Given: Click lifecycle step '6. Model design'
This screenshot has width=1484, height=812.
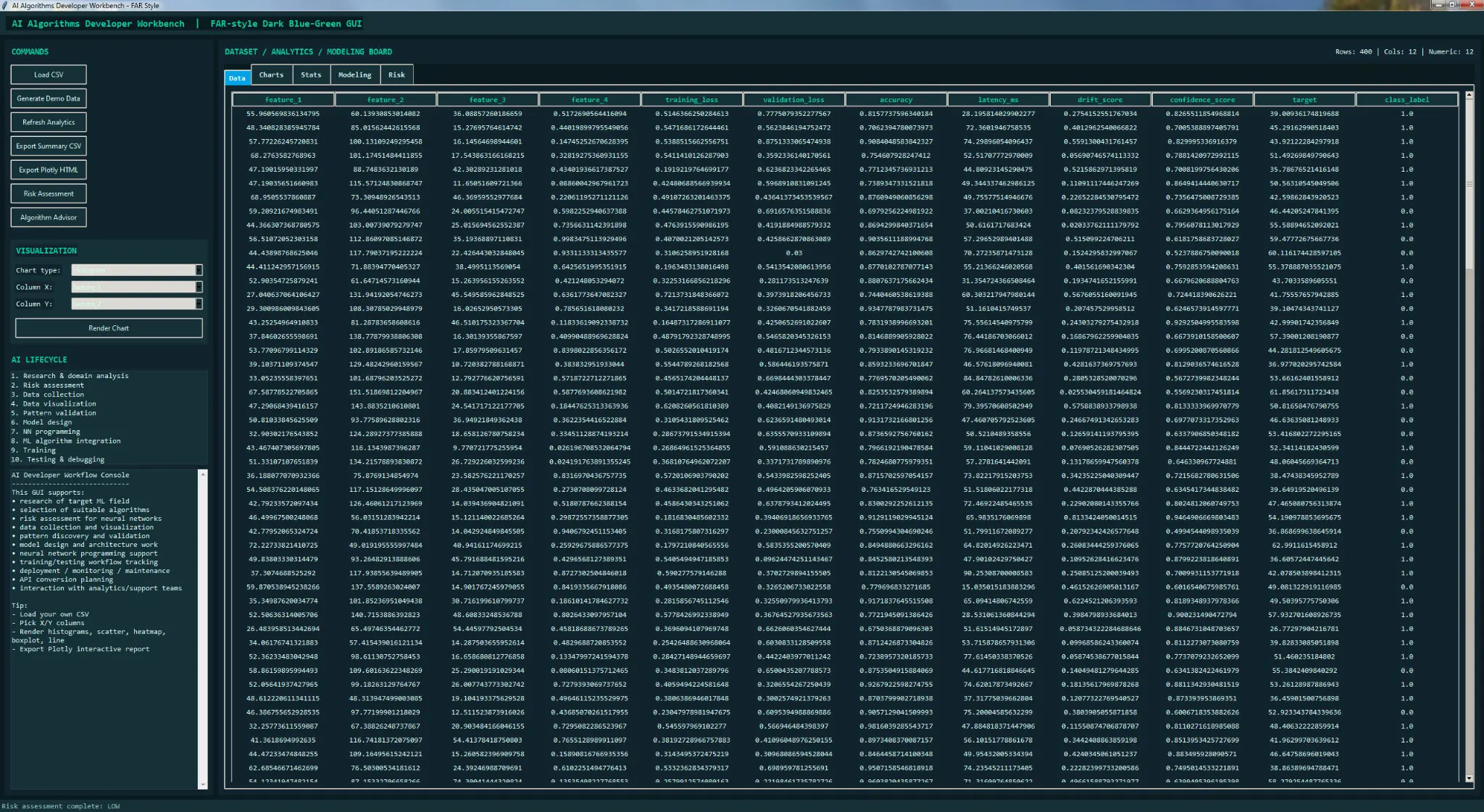Looking at the screenshot, I should coord(41,422).
